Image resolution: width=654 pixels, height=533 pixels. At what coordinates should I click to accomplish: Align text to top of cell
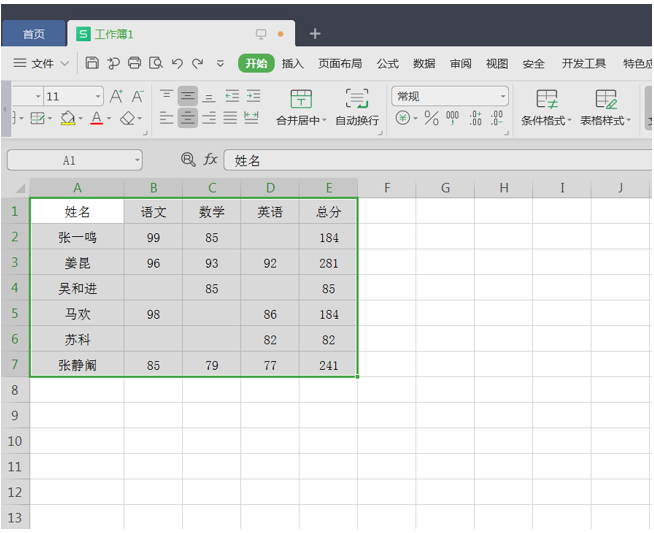[x=166, y=96]
